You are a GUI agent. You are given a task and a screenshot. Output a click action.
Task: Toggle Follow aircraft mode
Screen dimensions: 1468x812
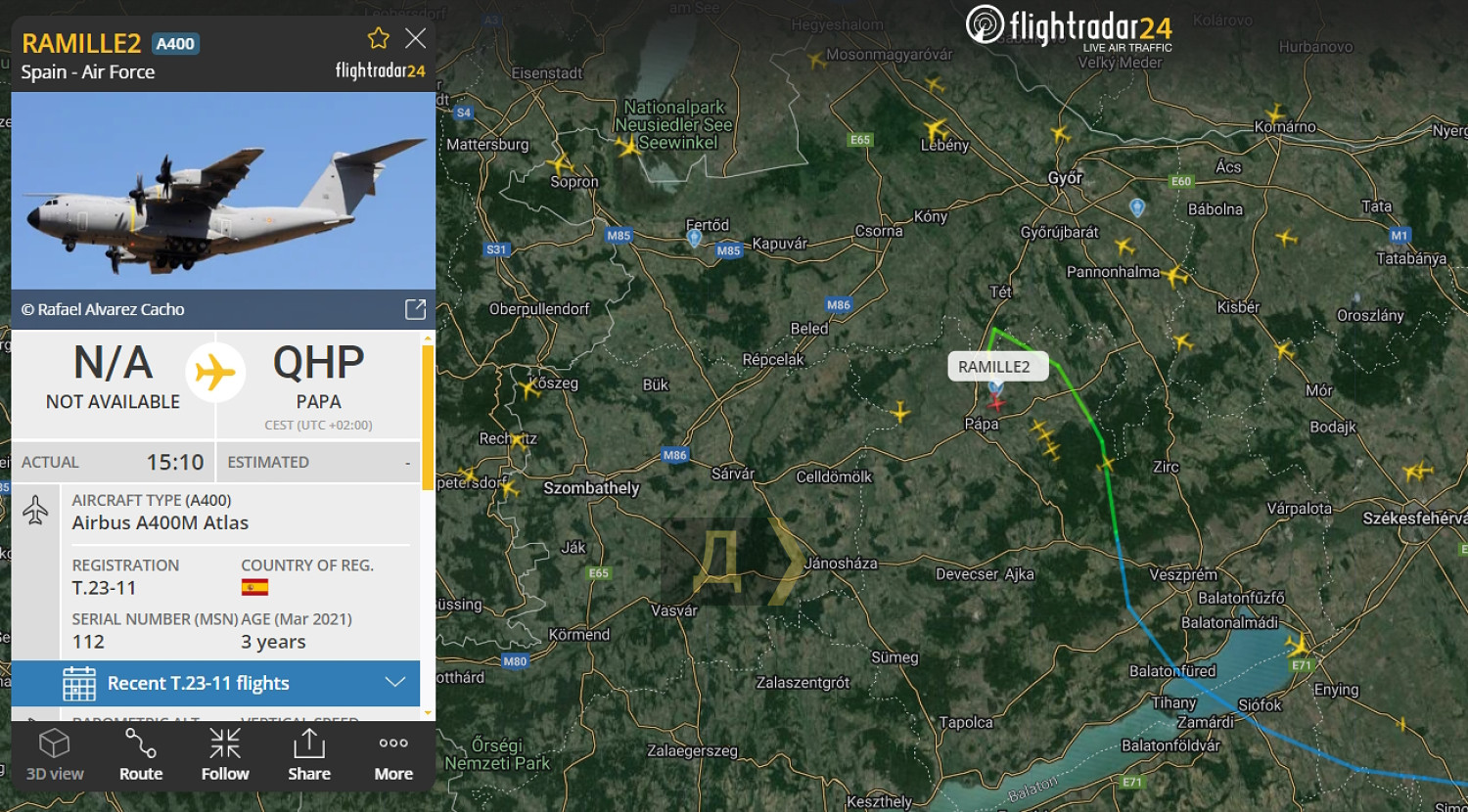(x=225, y=756)
